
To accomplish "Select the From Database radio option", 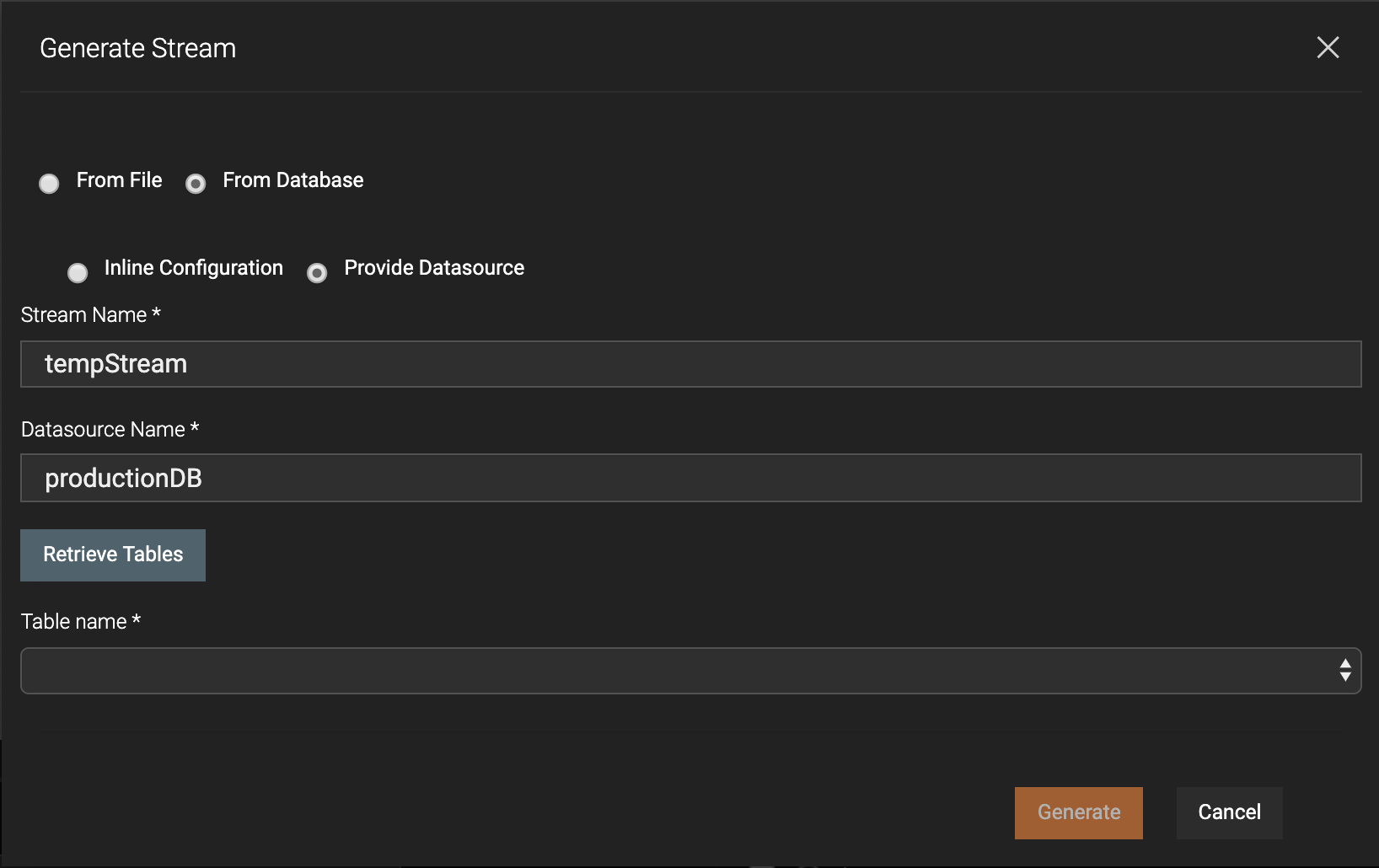I will pos(196,183).
